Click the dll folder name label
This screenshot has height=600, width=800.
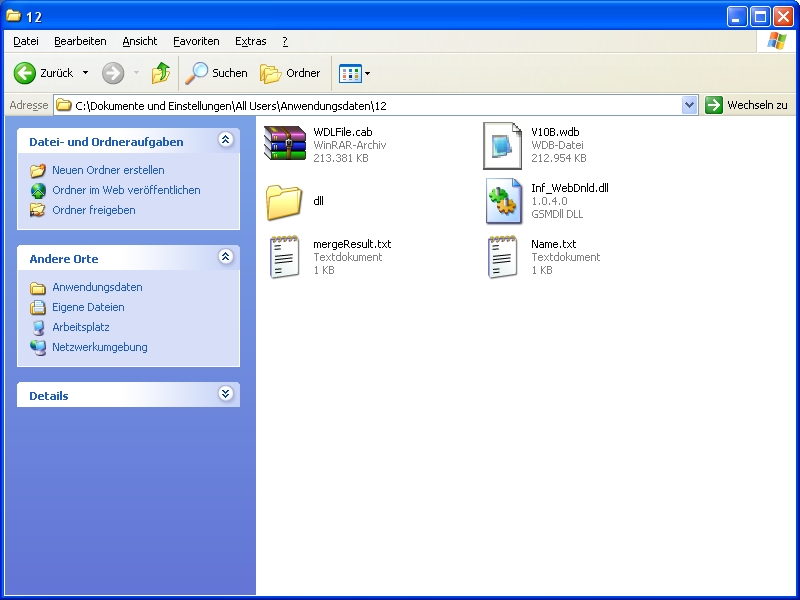(x=318, y=201)
